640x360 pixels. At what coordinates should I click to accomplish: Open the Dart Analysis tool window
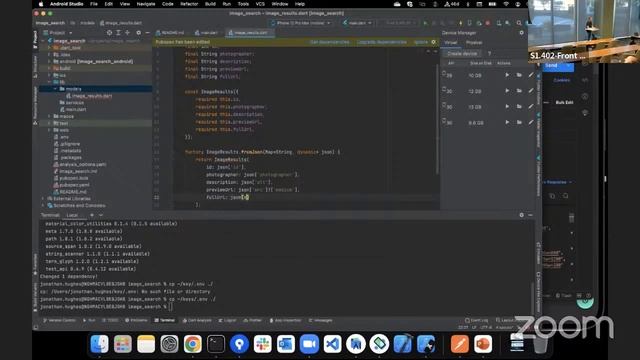(197, 320)
